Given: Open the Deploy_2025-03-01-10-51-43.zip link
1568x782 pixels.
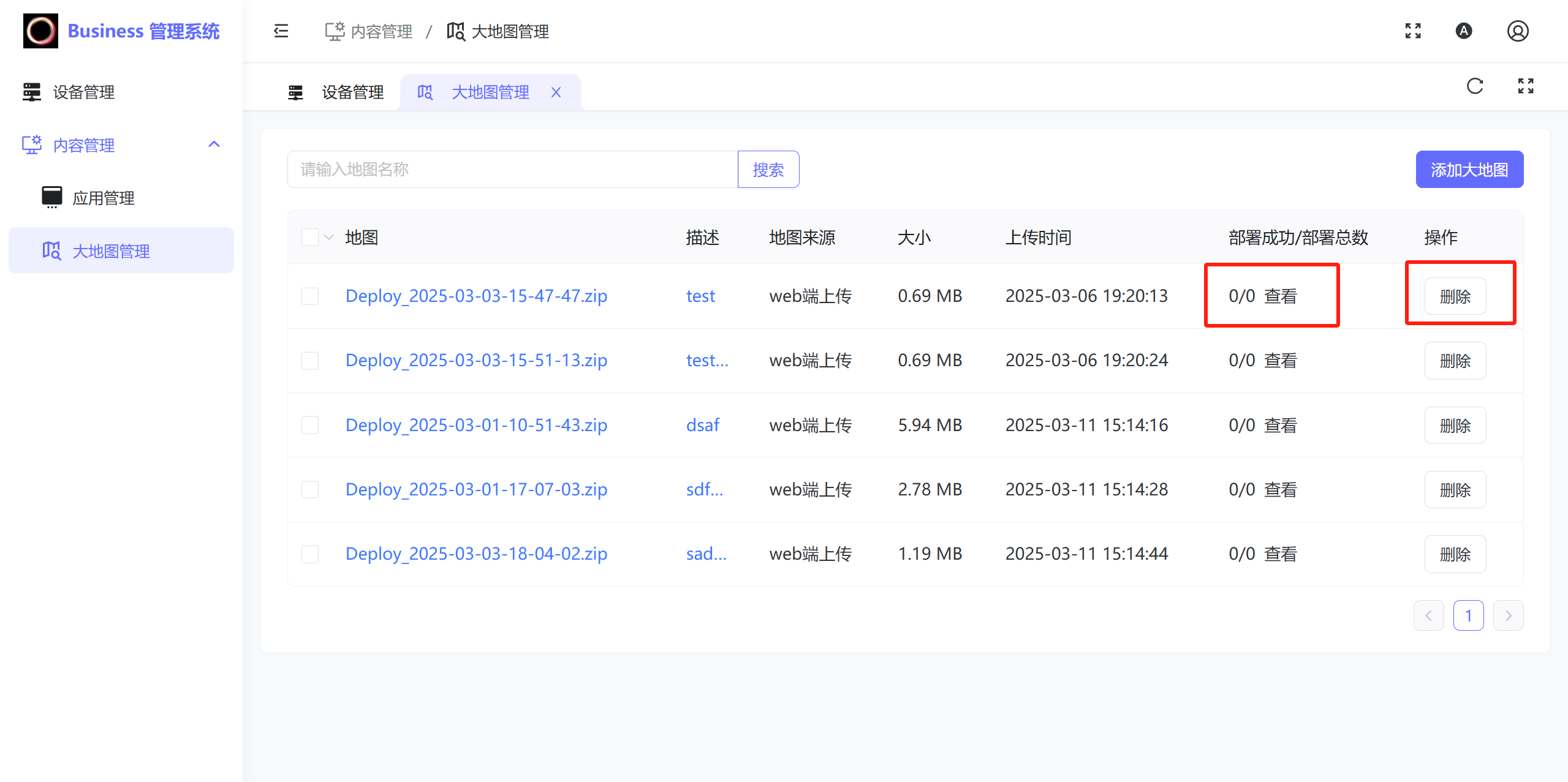Looking at the screenshot, I should (476, 424).
